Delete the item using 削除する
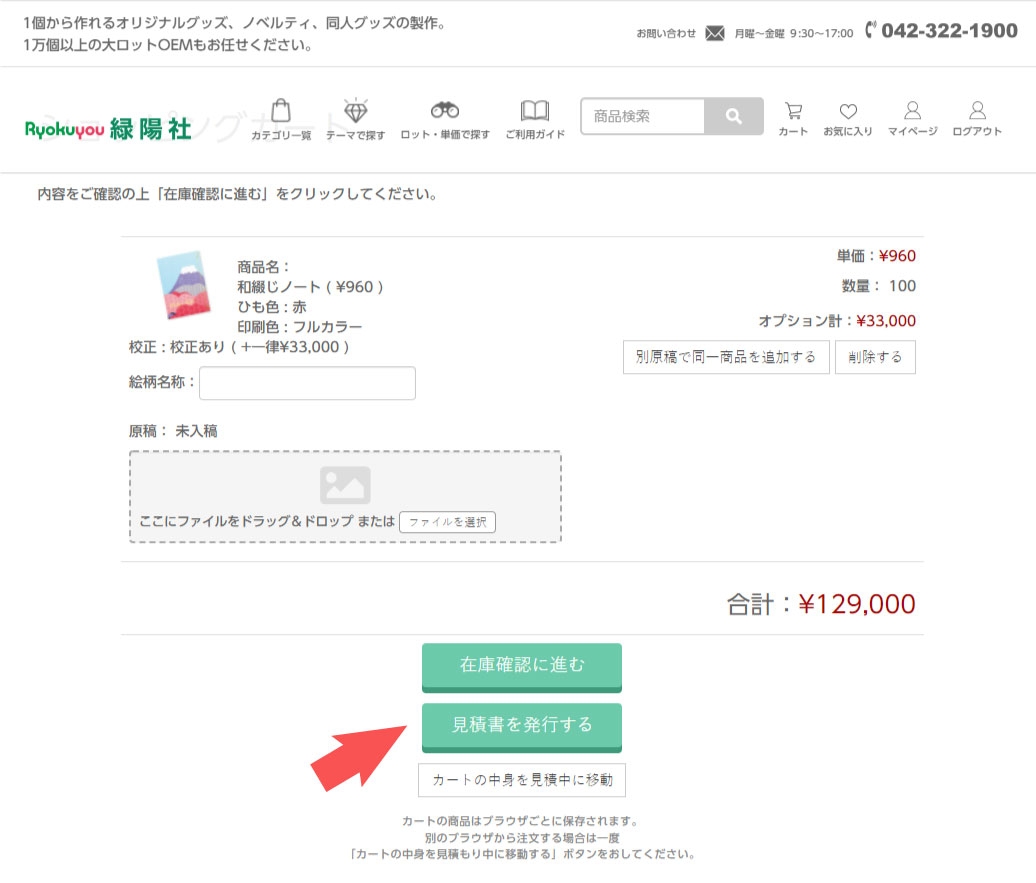Screen dimensions: 1036x883 coord(875,357)
